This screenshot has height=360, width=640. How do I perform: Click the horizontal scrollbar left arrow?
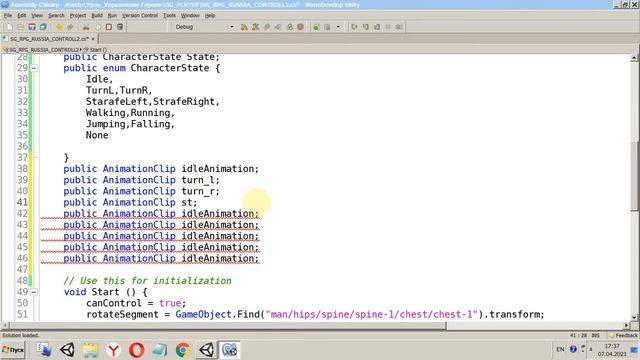coord(5,326)
